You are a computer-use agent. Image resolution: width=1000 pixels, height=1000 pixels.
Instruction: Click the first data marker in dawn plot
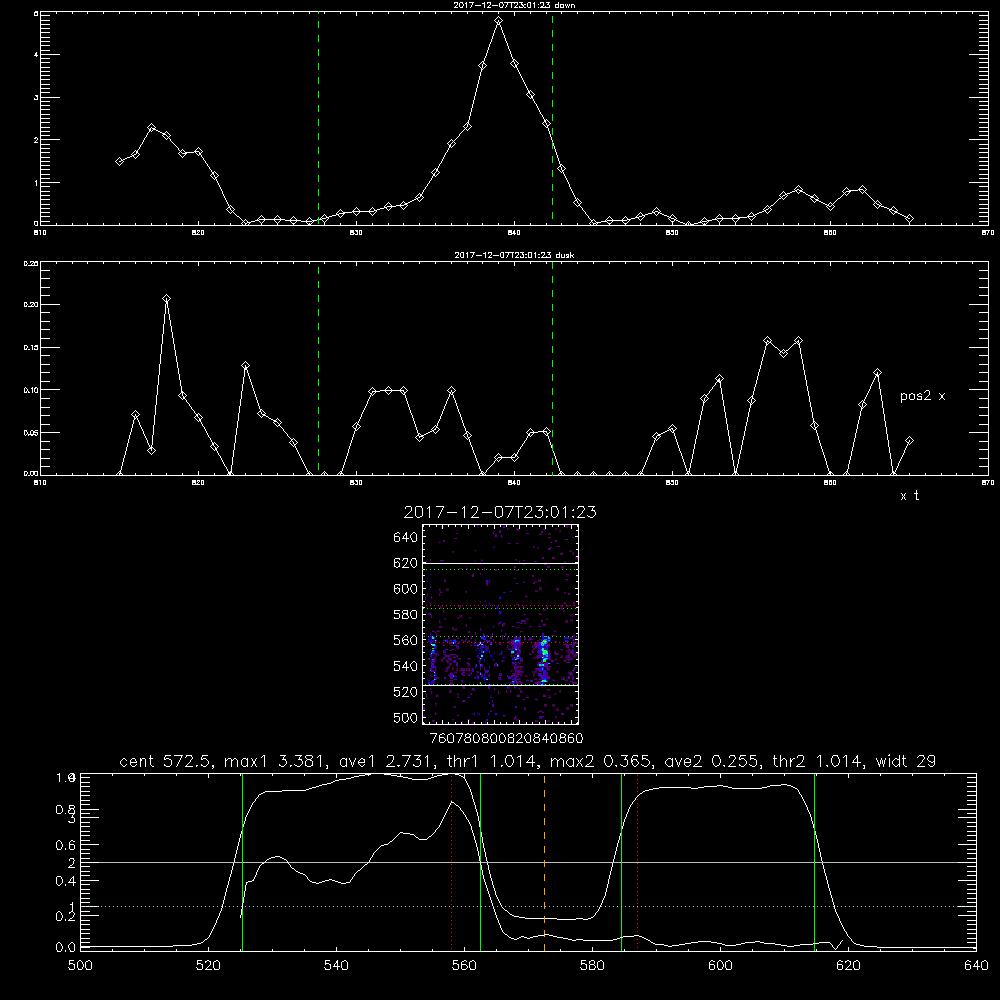119,161
